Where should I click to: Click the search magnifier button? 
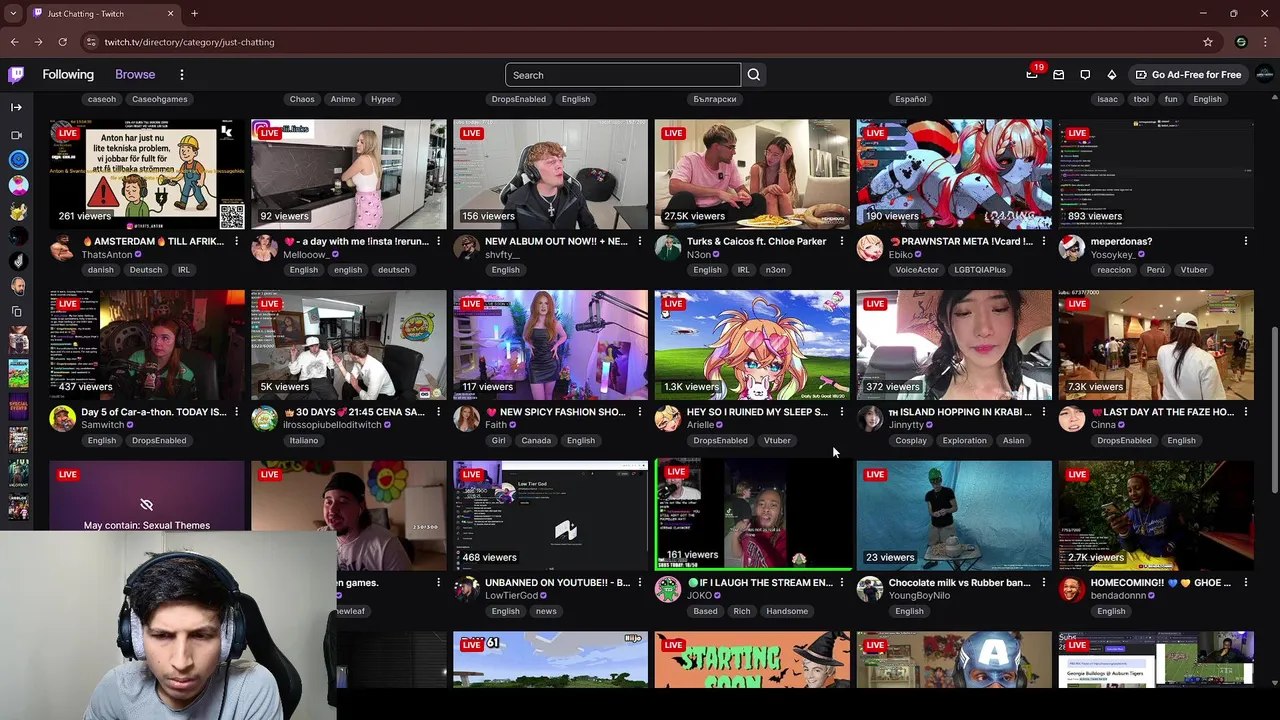[x=754, y=75]
